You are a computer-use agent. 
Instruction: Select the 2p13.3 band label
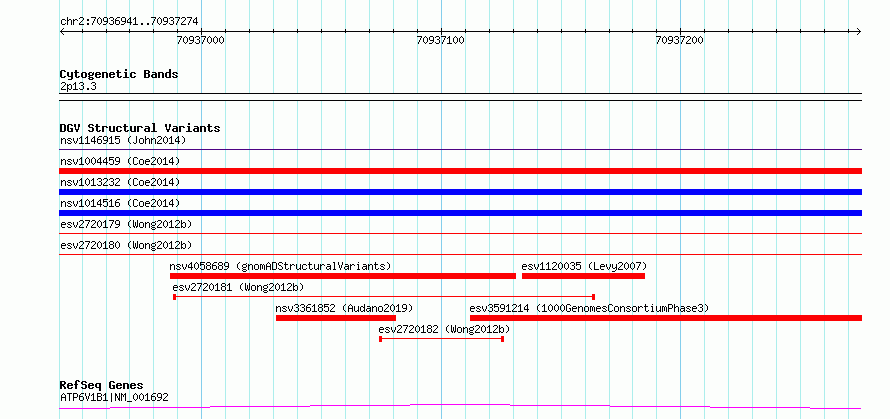pyautogui.click(x=78, y=86)
